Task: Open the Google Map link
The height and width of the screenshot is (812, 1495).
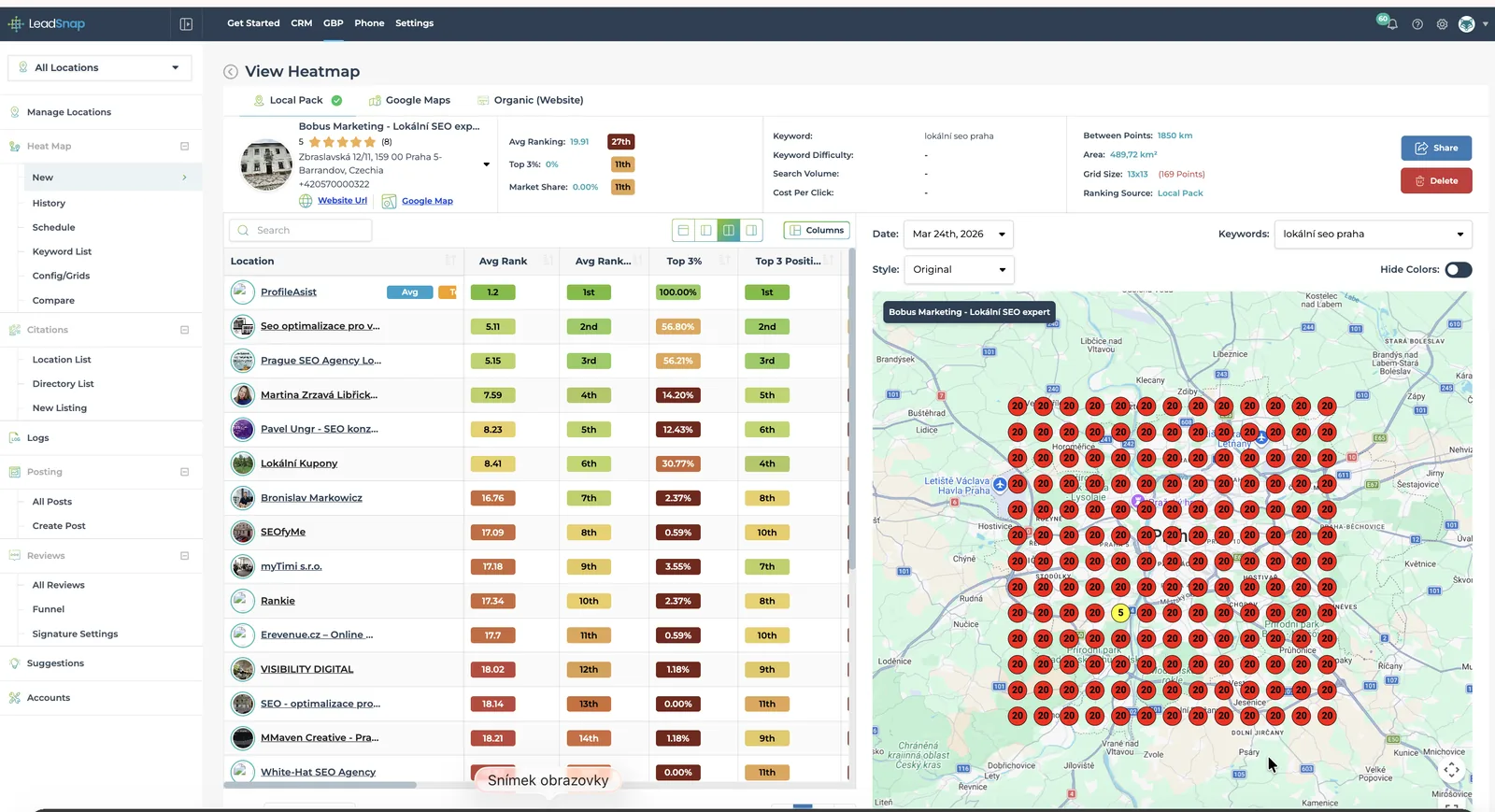Action: click(x=427, y=201)
